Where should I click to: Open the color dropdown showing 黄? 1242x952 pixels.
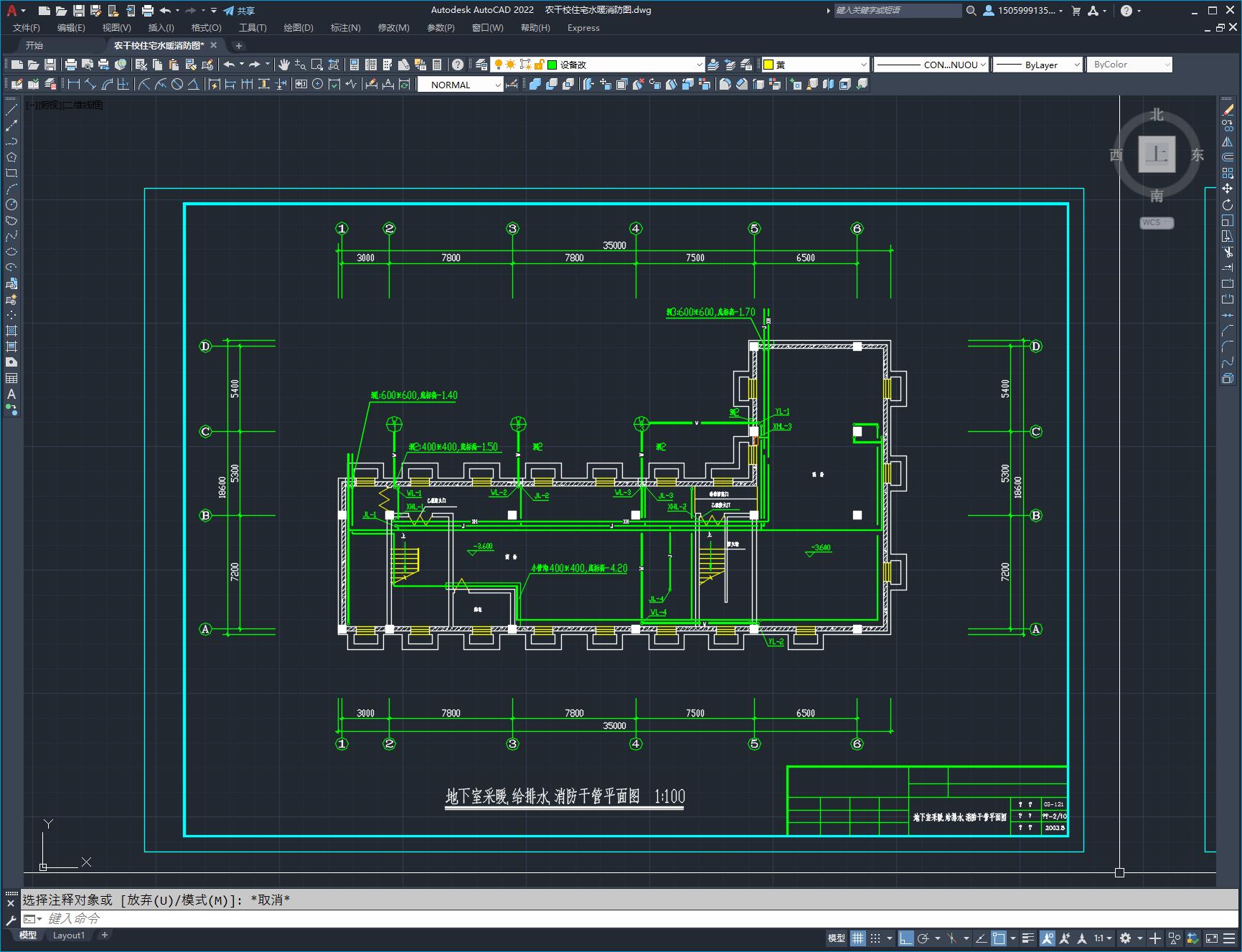point(815,65)
